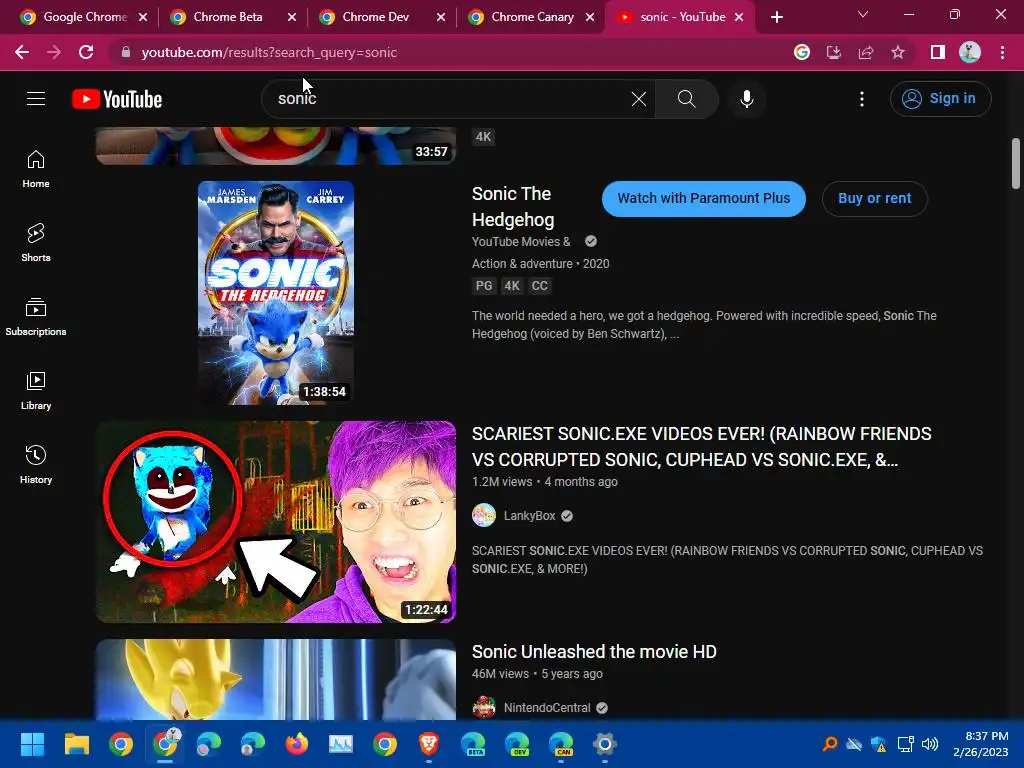Bookmark this page with the star
This screenshot has width=1024, height=768.
(x=898, y=52)
